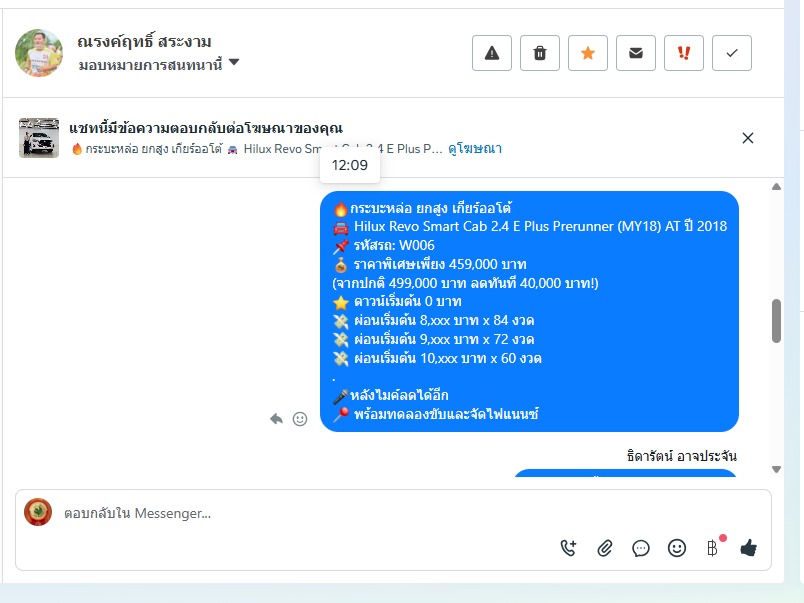The image size is (804, 603).
Task: Start a call with phone plus icon
Action: [568, 548]
